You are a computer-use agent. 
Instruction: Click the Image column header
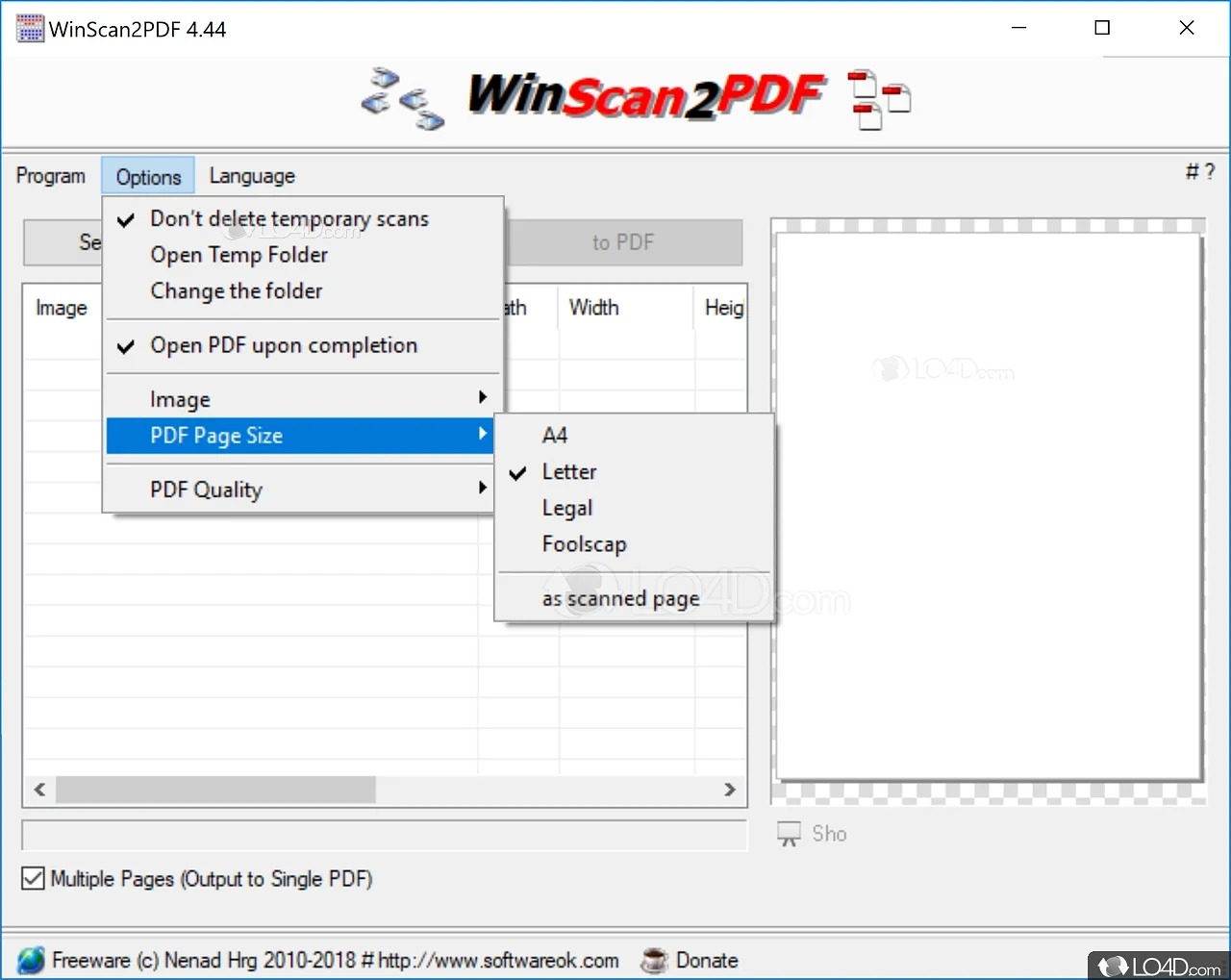click(62, 308)
